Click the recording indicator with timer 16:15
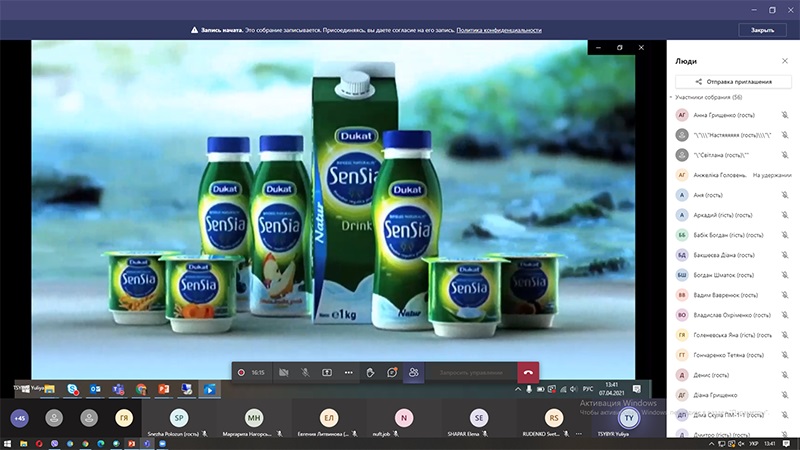Screen dimensions: 800x450 point(251,372)
